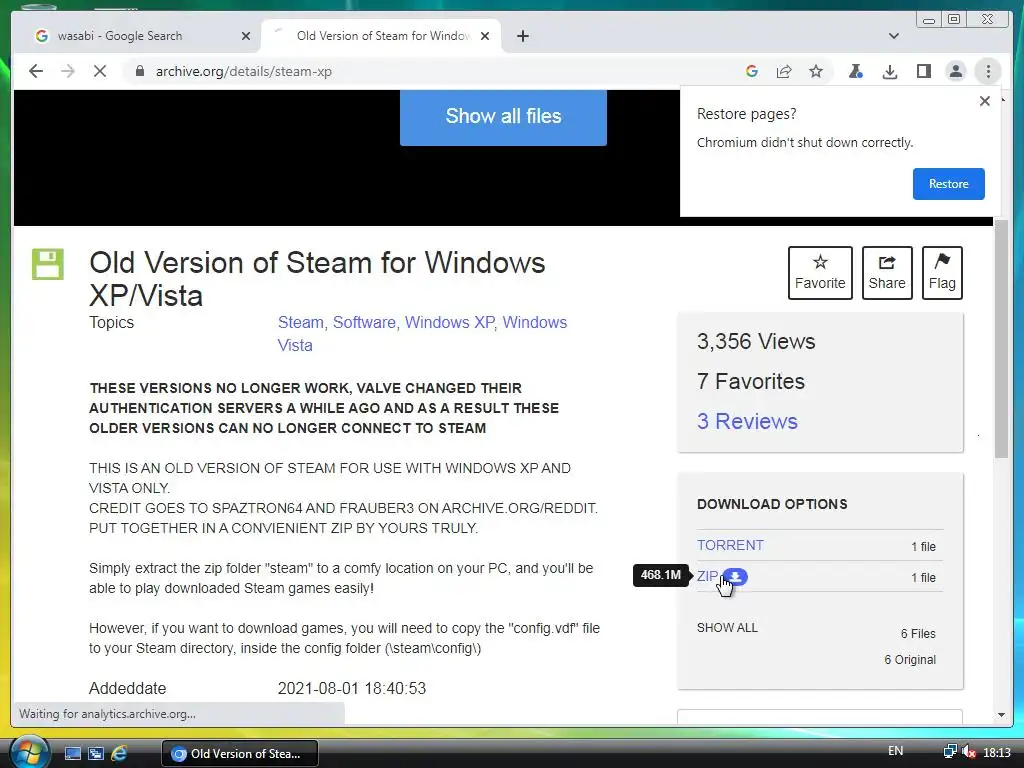Favorite this archive item
The width and height of the screenshot is (1024, 768).
coord(820,273)
